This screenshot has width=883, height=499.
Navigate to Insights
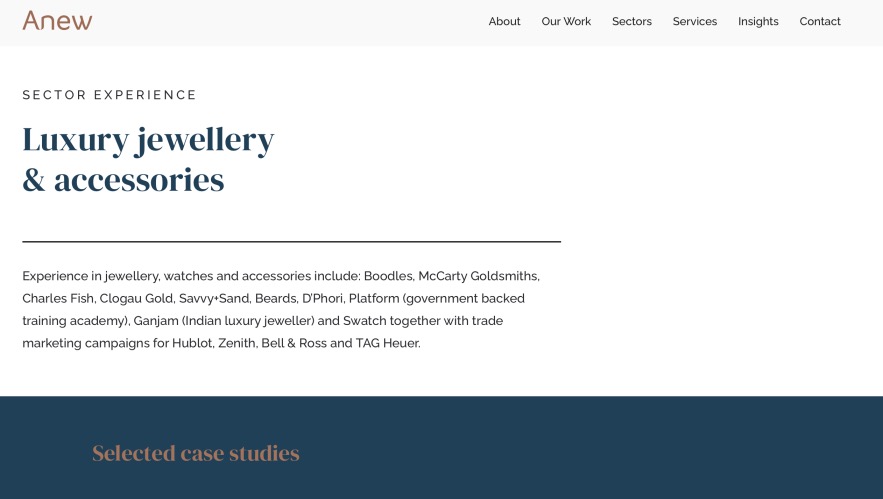tap(758, 22)
